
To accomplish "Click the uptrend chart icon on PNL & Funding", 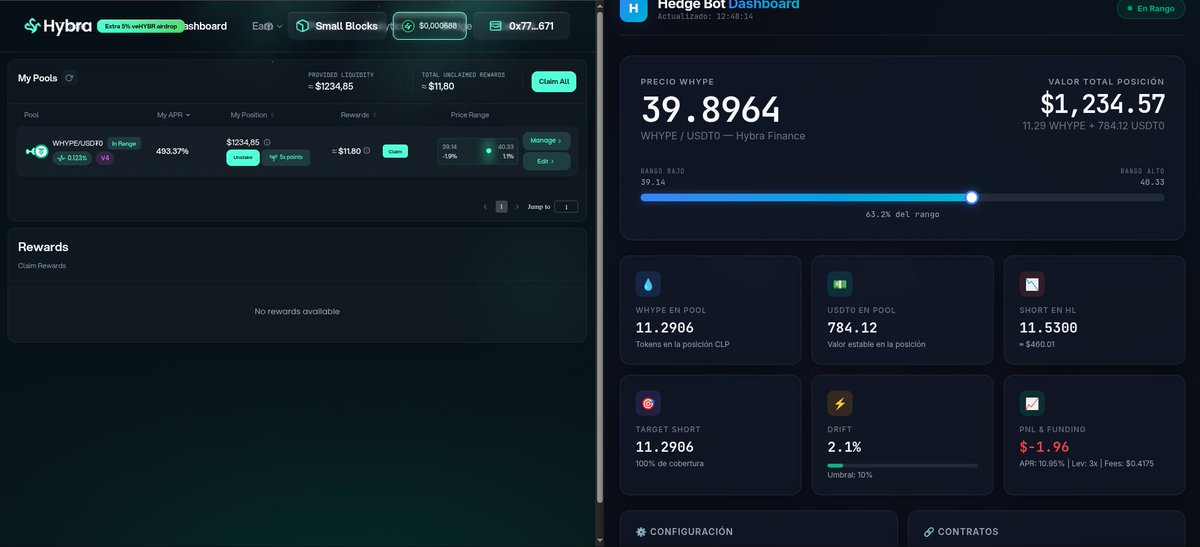I will (1032, 403).
